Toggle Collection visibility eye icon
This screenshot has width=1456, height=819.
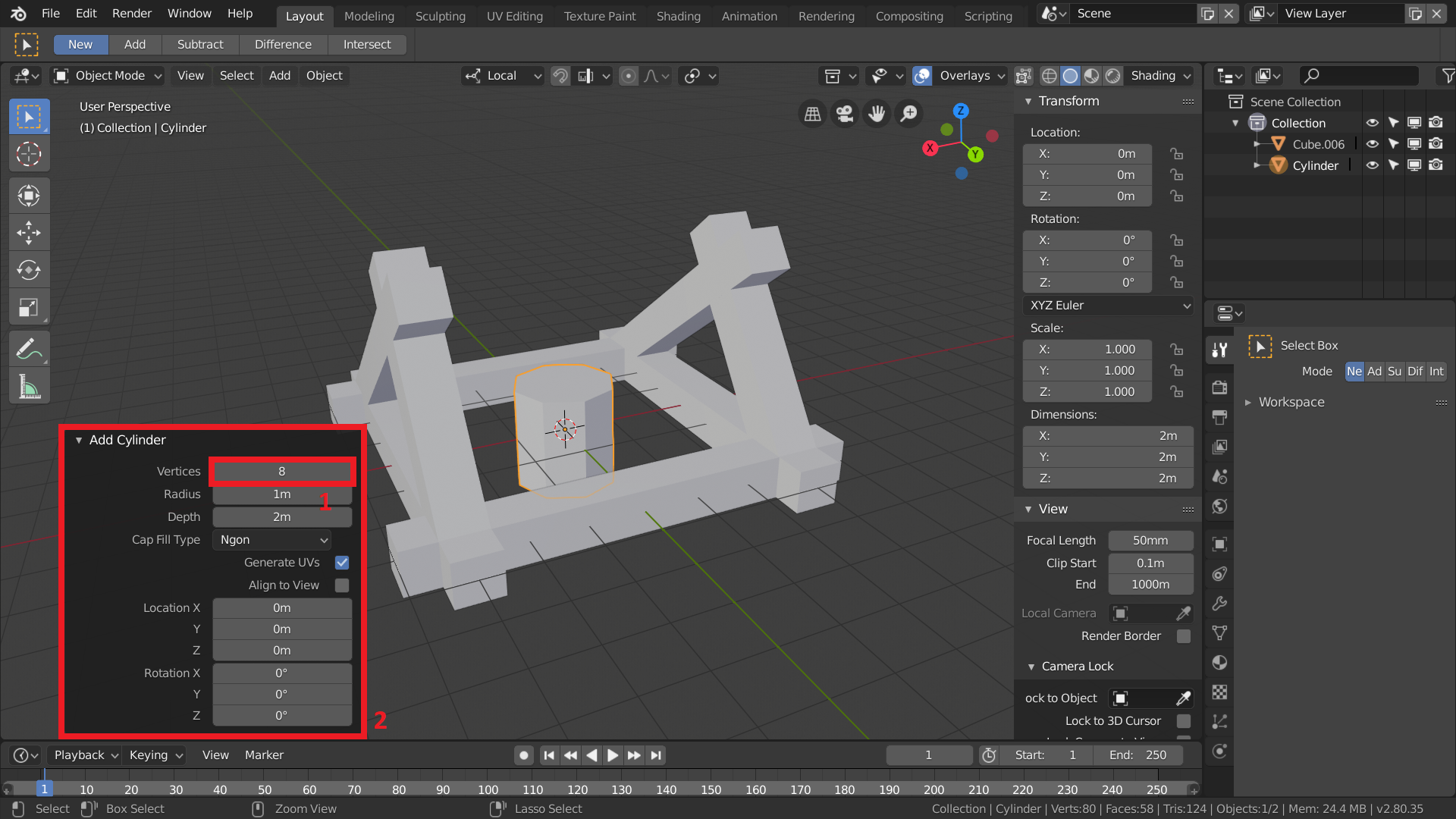[x=1372, y=123]
